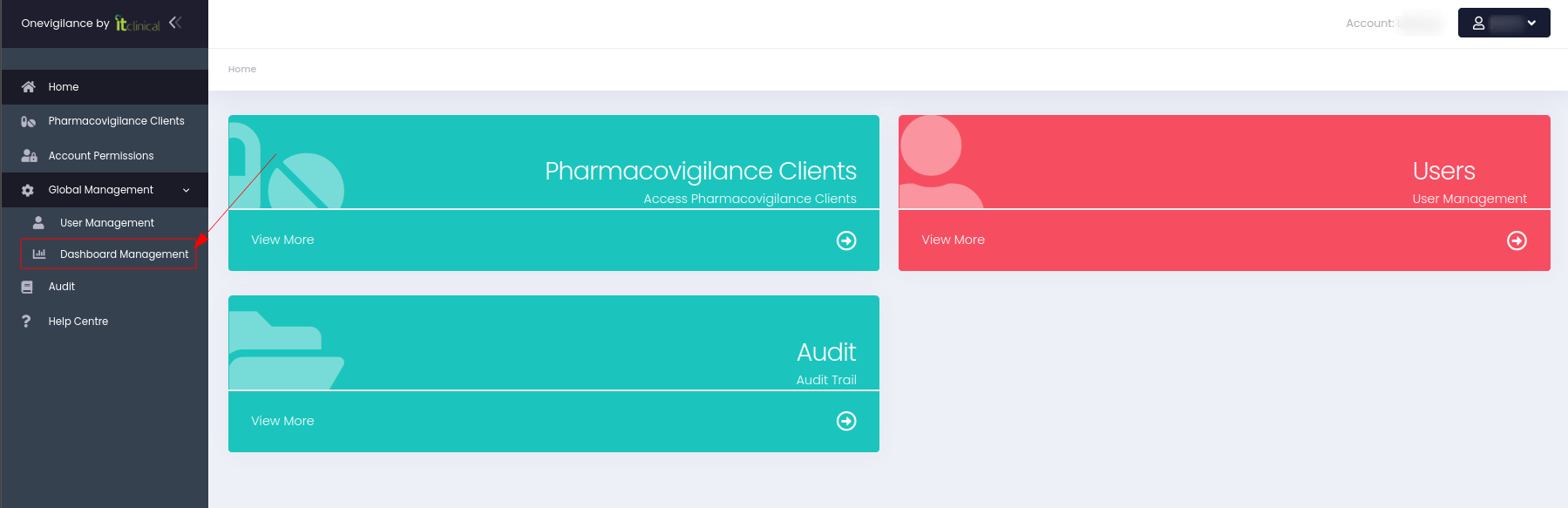
Task: Click the Home breadcrumb link
Action: click(x=241, y=69)
